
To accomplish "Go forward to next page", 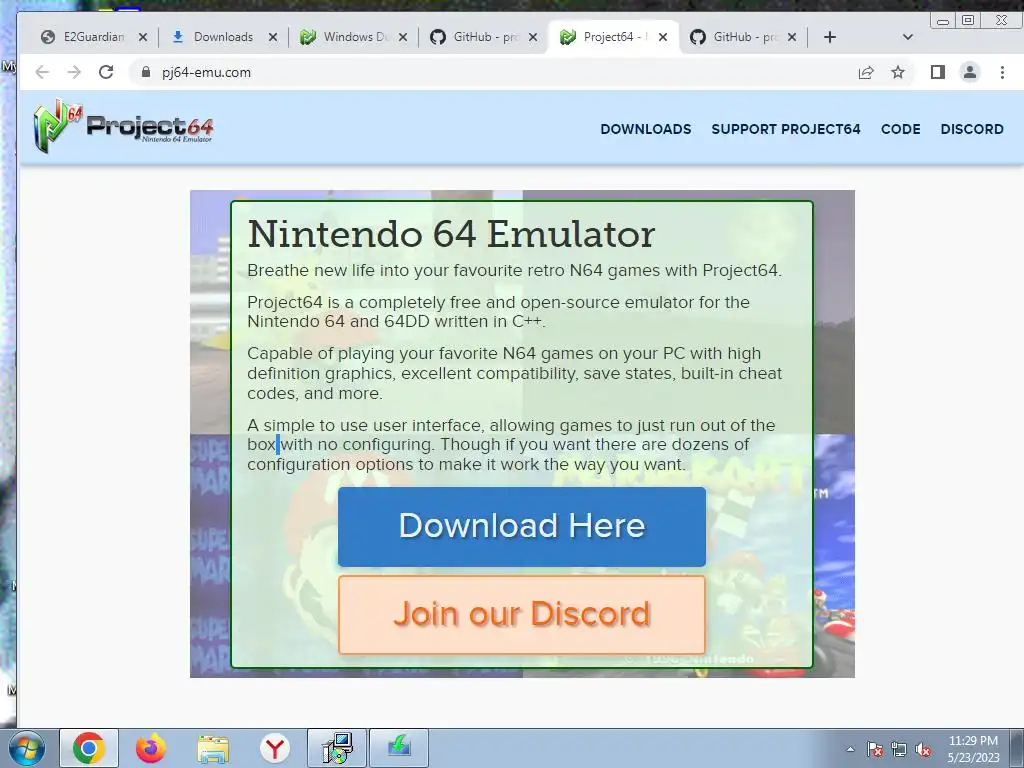I will tap(74, 72).
